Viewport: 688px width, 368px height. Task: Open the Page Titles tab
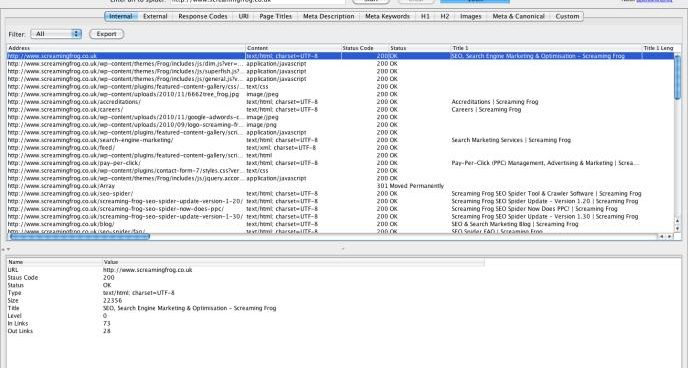[x=276, y=16]
